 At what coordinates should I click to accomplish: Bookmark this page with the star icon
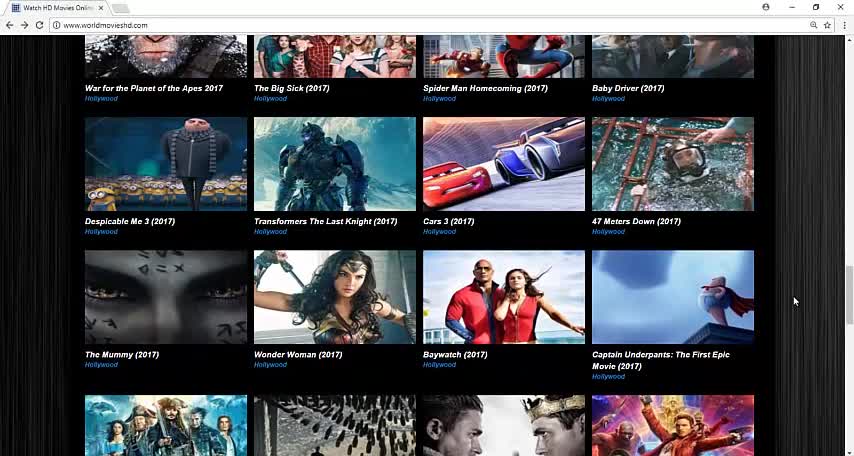point(827,25)
